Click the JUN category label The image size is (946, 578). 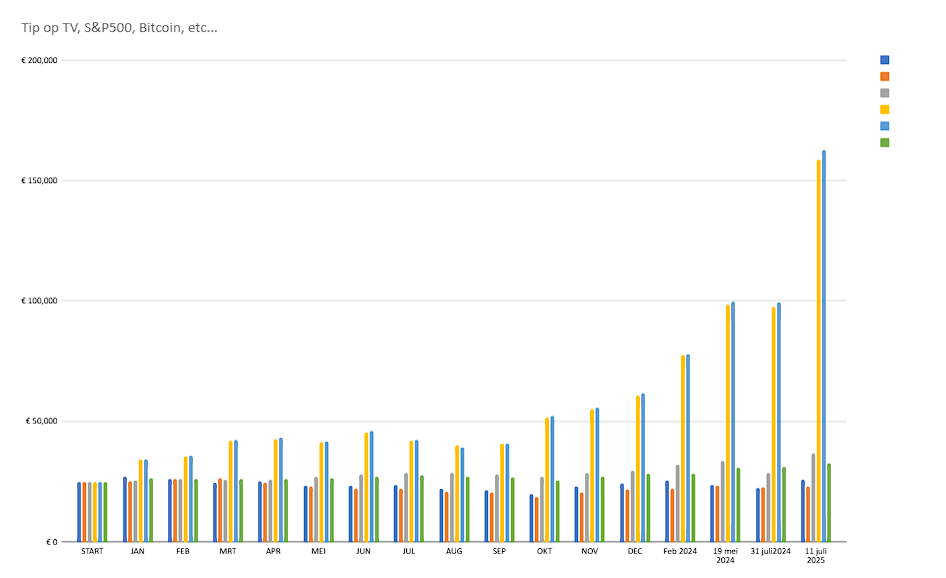tap(363, 551)
